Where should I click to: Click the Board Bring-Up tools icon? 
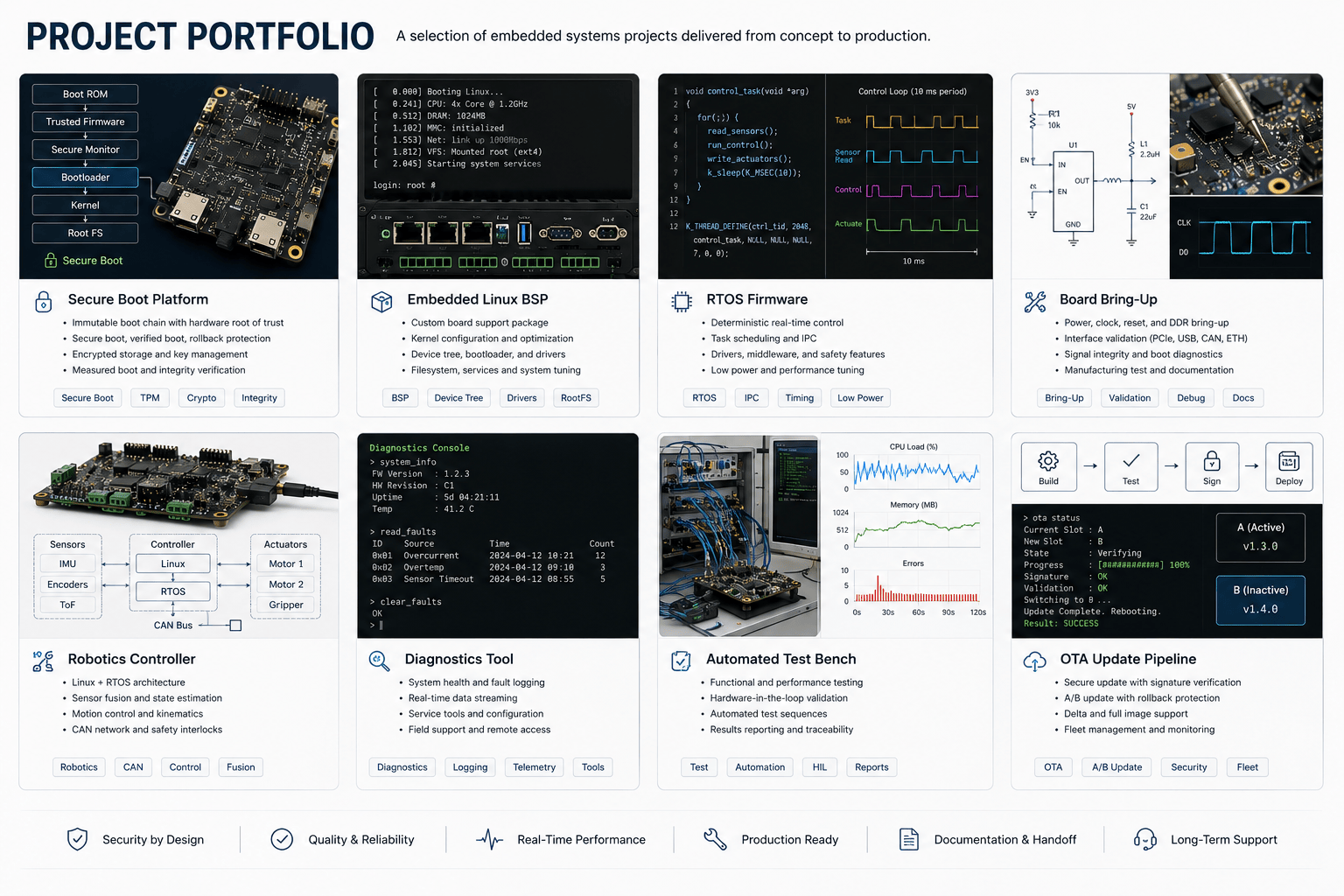tap(1035, 302)
